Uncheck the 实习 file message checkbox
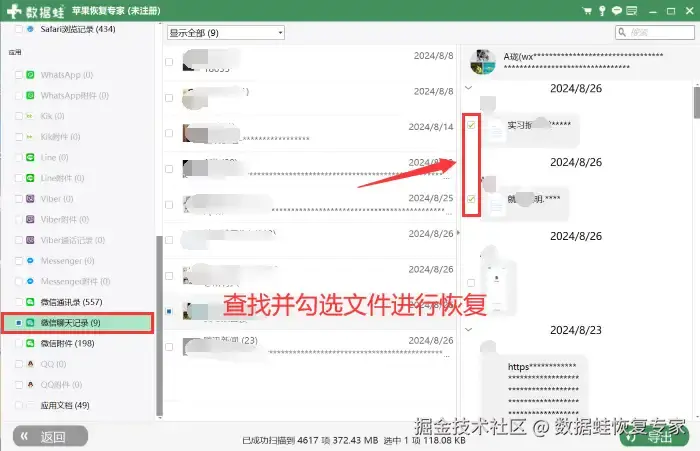Screen dimensions: 700x451 pyautogui.click(x=471, y=125)
